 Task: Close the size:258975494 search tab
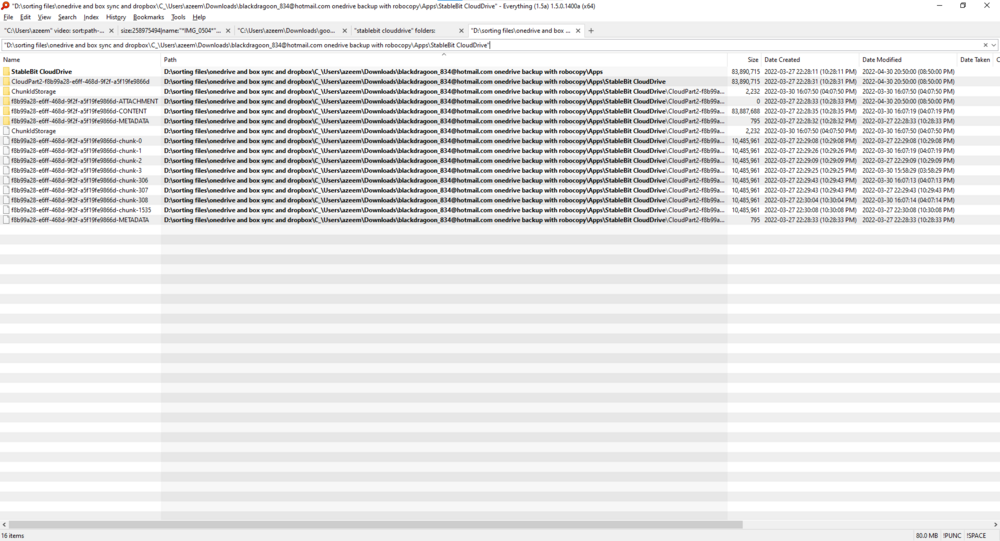click(x=227, y=31)
